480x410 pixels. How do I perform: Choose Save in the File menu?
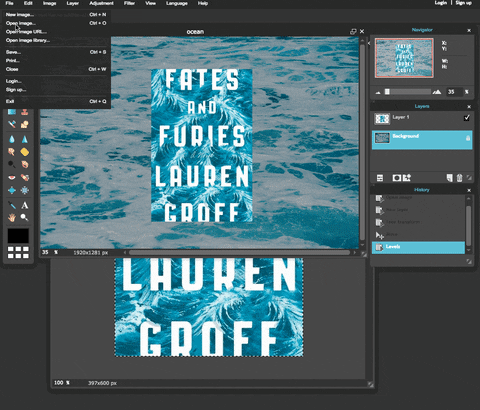click(x=56, y=52)
